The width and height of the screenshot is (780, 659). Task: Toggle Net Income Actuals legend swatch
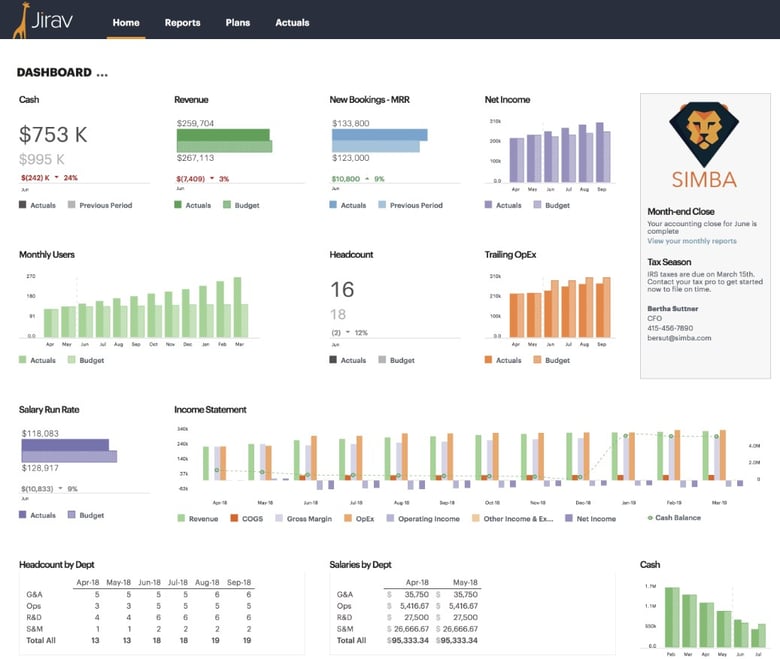488,204
